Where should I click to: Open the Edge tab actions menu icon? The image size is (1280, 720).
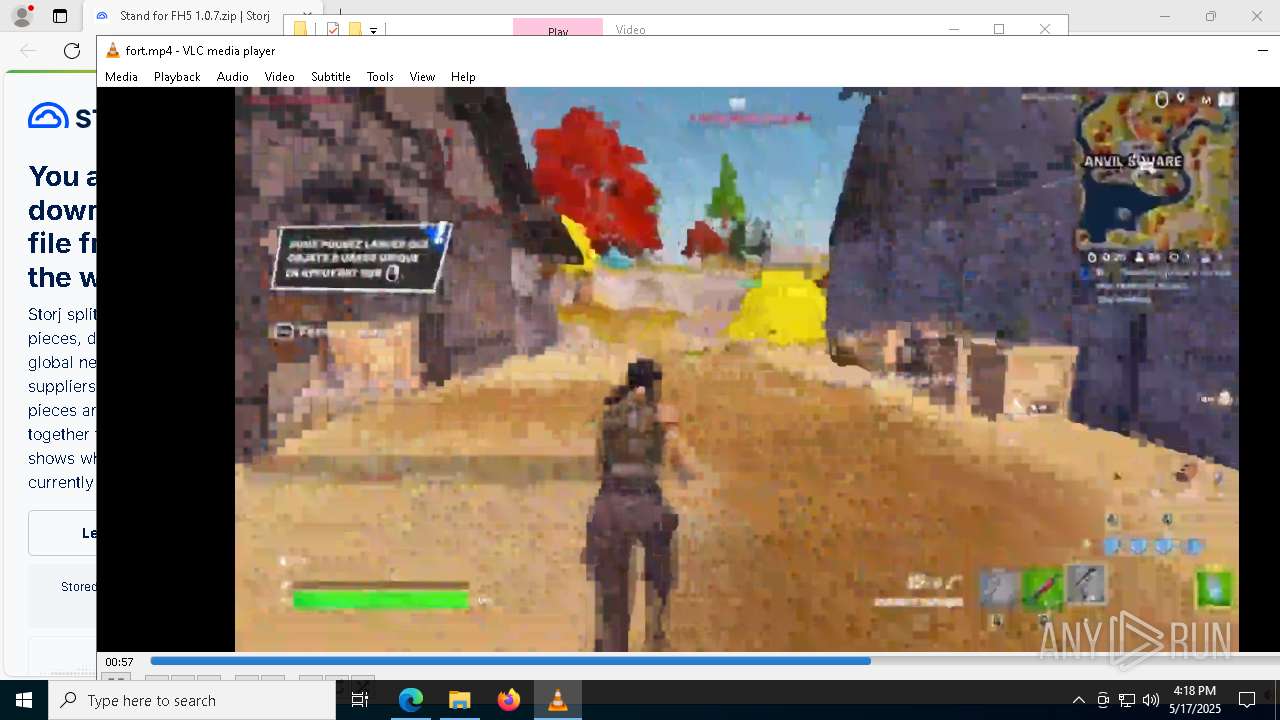tap(60, 16)
